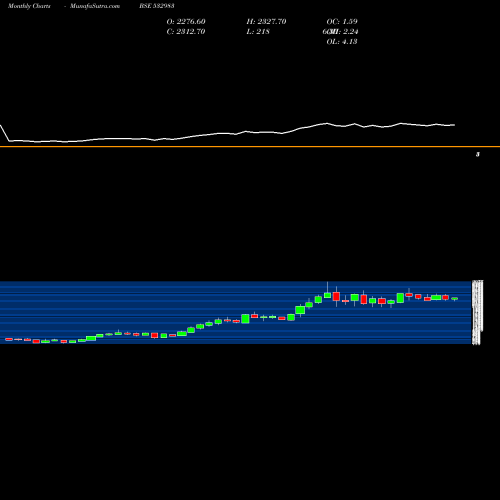Viewport: 500px width, 500px height.
Task: Click the BSE 532983 symbol text
Action: pyautogui.click(x=157, y=6)
